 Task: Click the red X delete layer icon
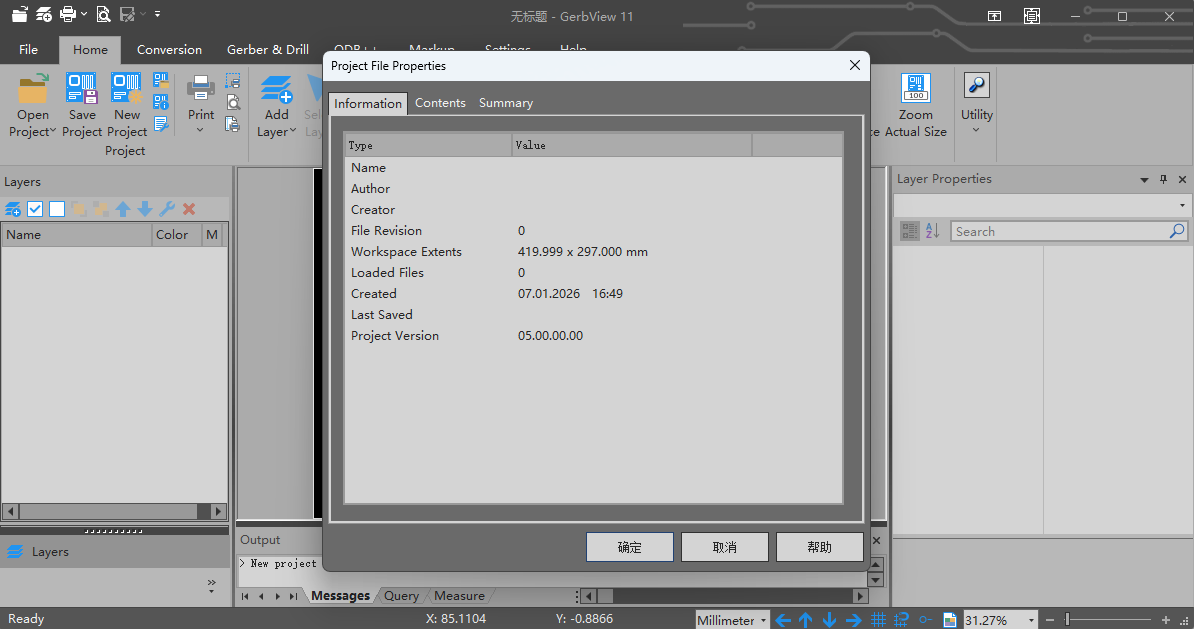[x=189, y=209]
